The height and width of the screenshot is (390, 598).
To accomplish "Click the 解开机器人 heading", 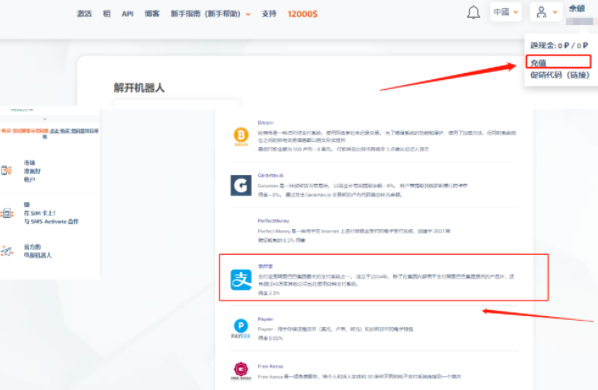I will tap(139, 88).
